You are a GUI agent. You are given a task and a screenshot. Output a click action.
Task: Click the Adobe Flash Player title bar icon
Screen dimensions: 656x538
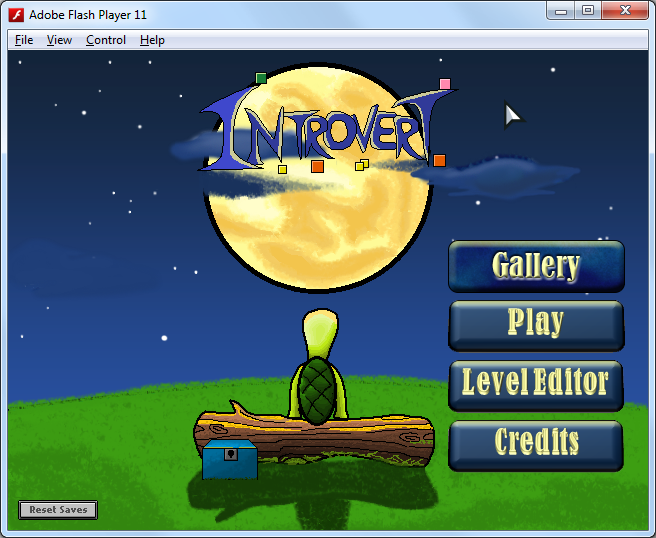coord(16,14)
